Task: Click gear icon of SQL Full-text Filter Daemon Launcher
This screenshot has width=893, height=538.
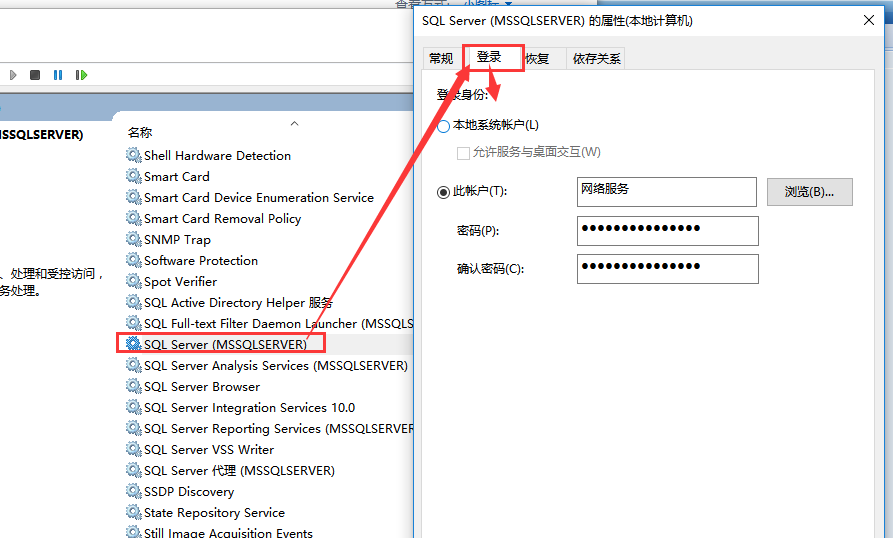Action: tap(134, 323)
